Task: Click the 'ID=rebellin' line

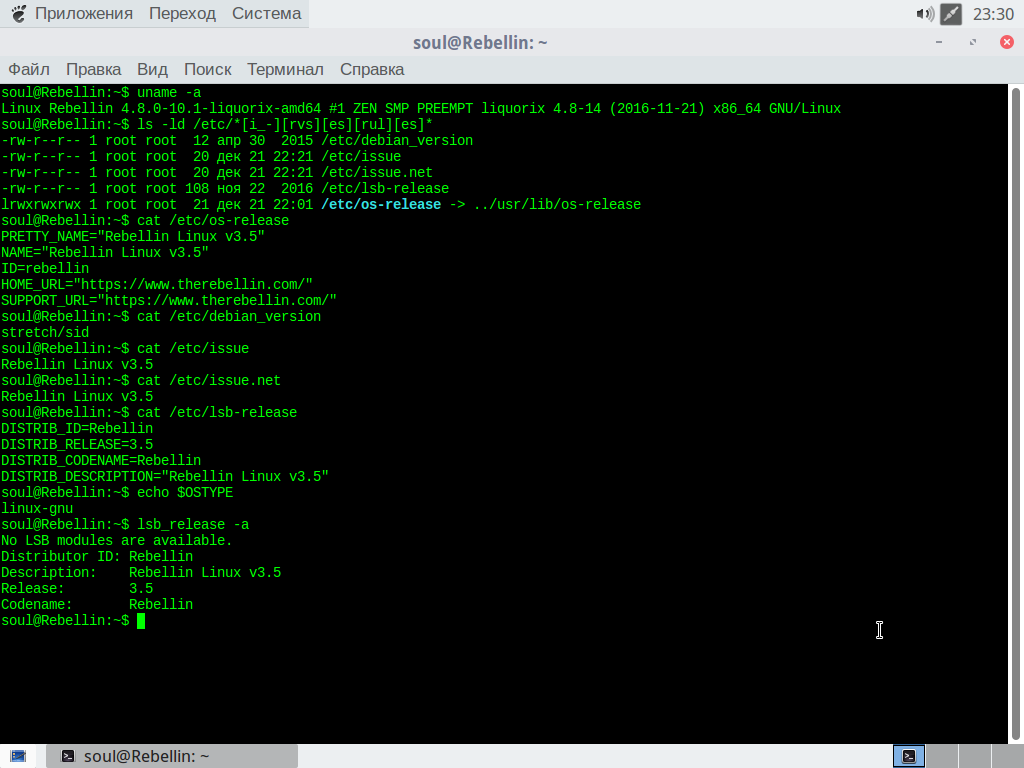Action: point(45,268)
